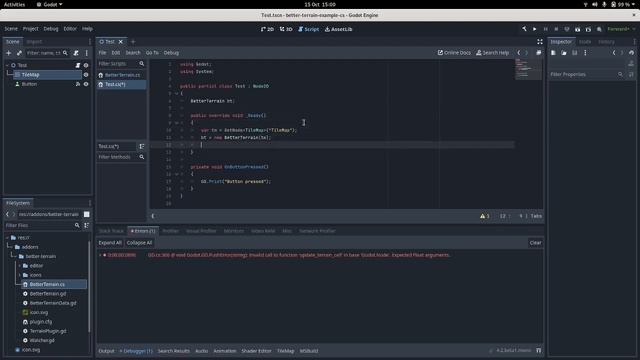Switch to the Import dock tab
This screenshot has width=640, height=360.
click(34, 42)
